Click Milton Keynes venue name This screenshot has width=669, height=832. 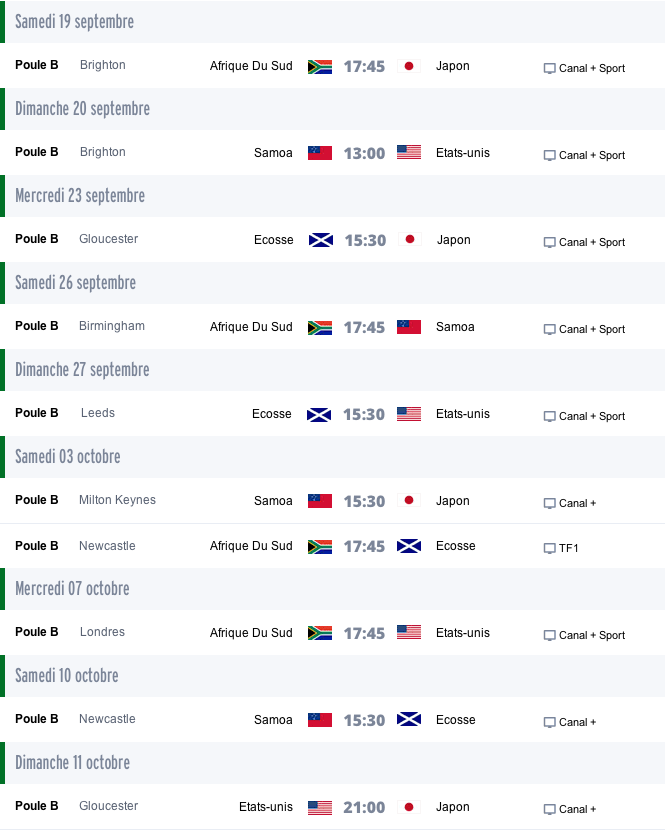[x=117, y=500]
